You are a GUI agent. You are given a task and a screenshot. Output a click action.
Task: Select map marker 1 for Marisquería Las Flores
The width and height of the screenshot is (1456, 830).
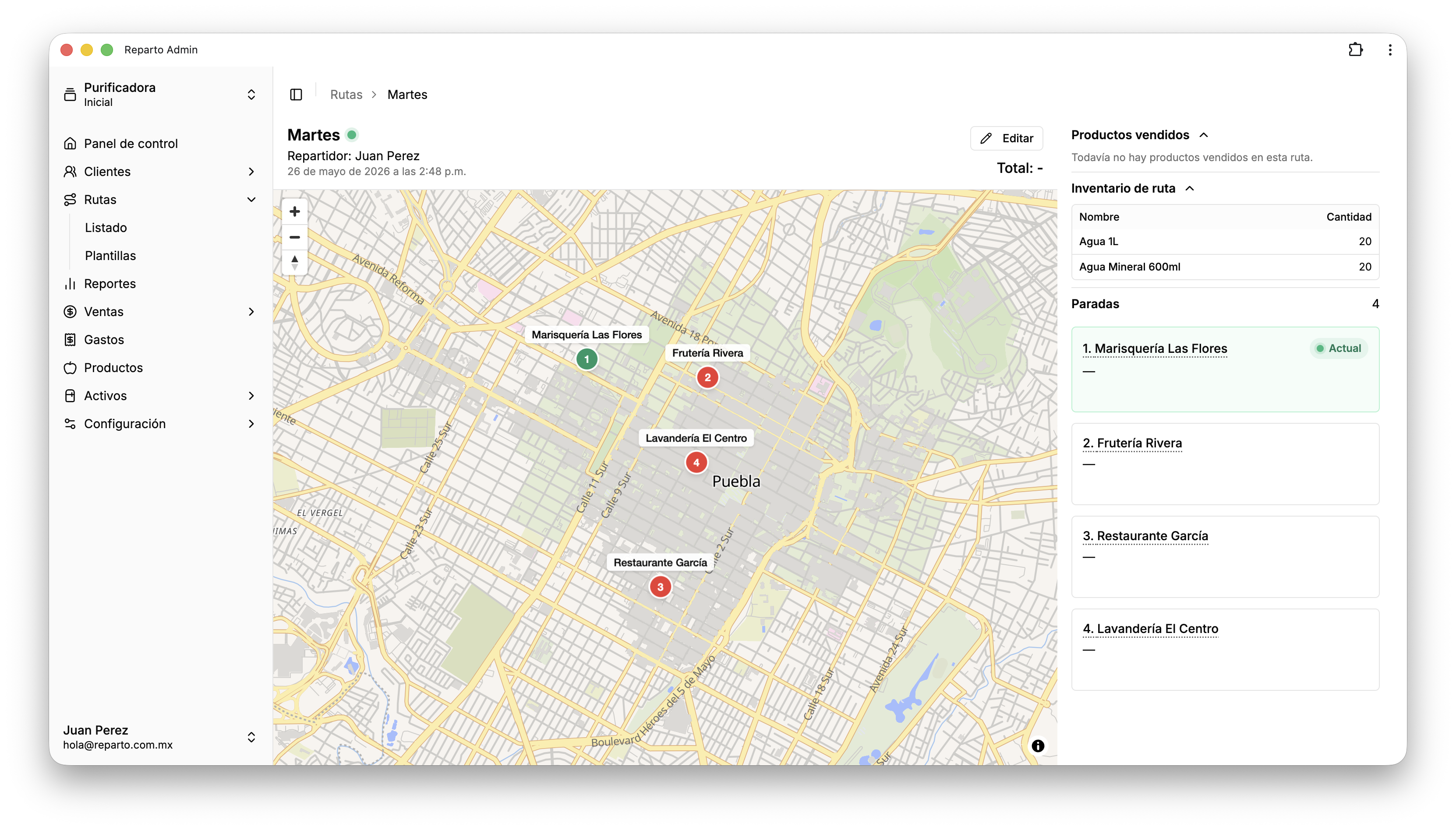pyautogui.click(x=586, y=359)
